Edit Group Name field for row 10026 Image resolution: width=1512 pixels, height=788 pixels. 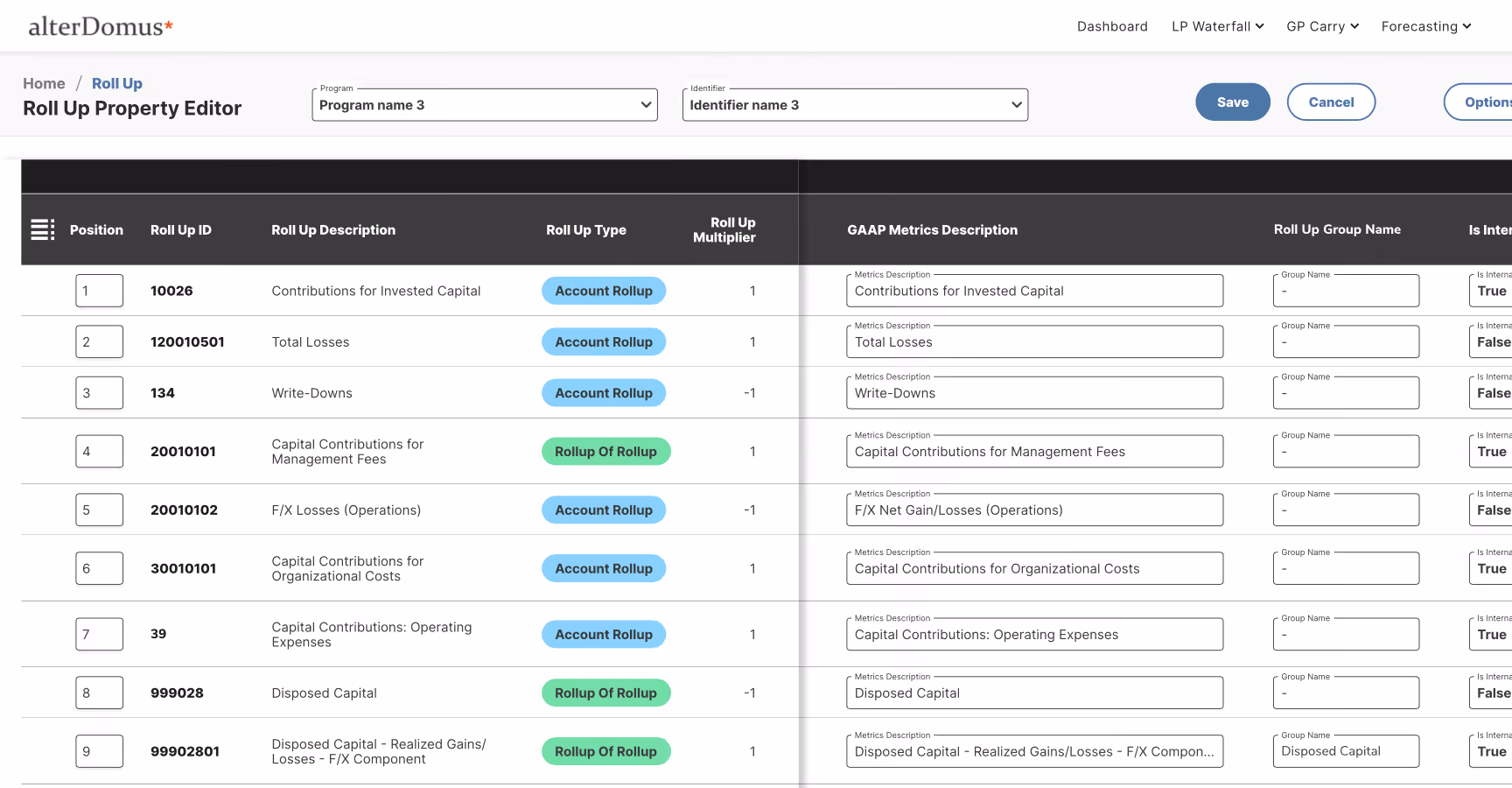click(1346, 291)
